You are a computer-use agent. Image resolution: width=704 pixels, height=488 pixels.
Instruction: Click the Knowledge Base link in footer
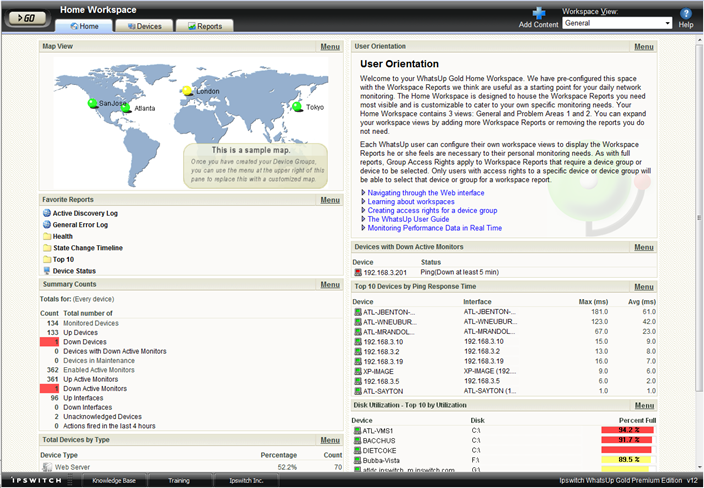pos(114,481)
